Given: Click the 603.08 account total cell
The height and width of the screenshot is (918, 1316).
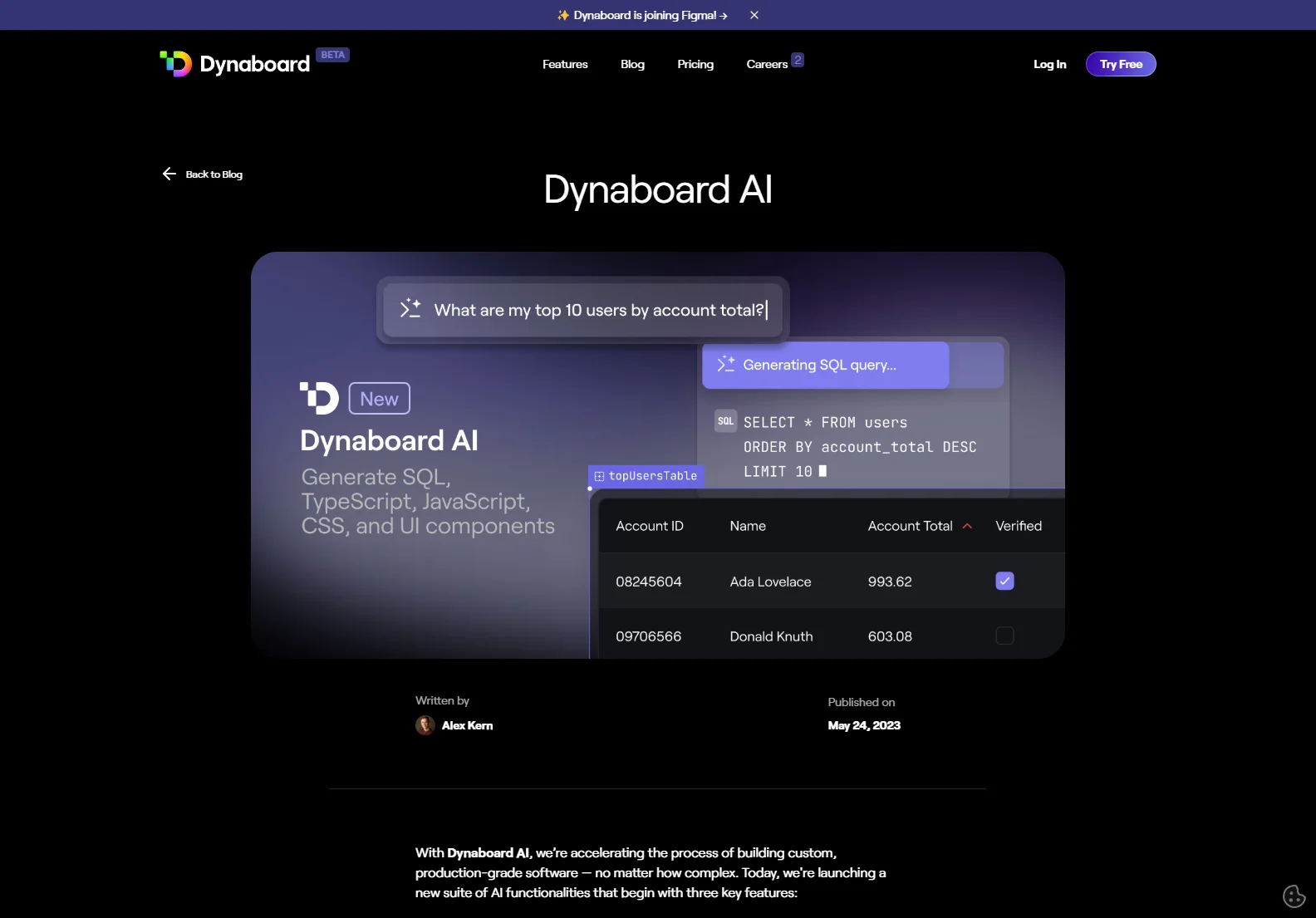Looking at the screenshot, I should click(x=890, y=636).
